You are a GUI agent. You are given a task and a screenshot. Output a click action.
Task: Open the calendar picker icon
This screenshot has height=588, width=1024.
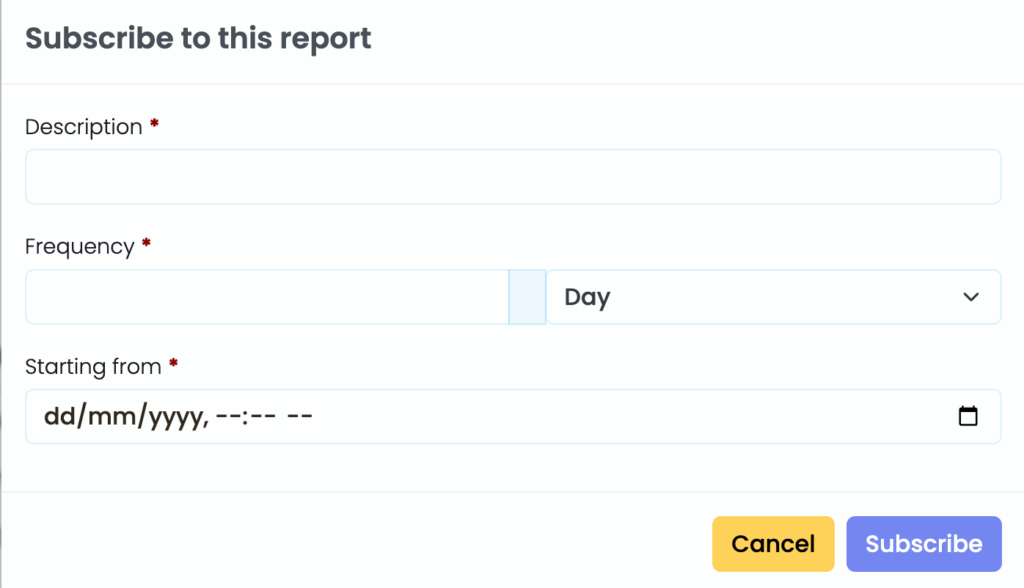pyautogui.click(x=968, y=416)
